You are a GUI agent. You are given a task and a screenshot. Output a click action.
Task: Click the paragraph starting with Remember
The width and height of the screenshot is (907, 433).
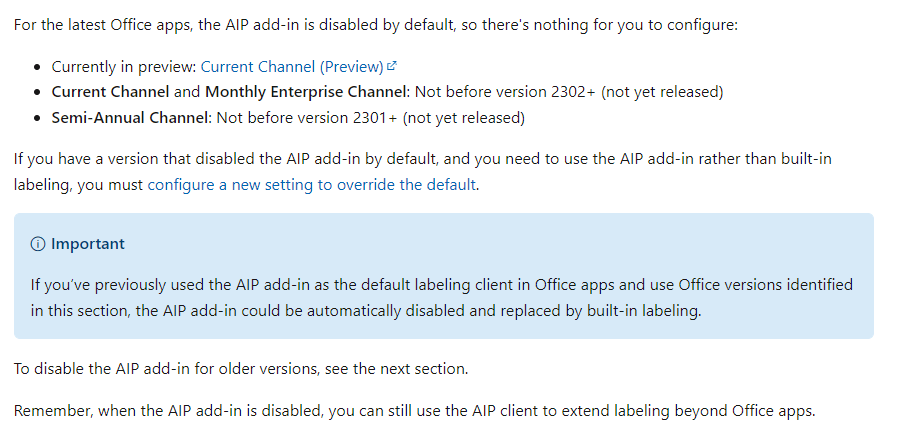[415, 411]
